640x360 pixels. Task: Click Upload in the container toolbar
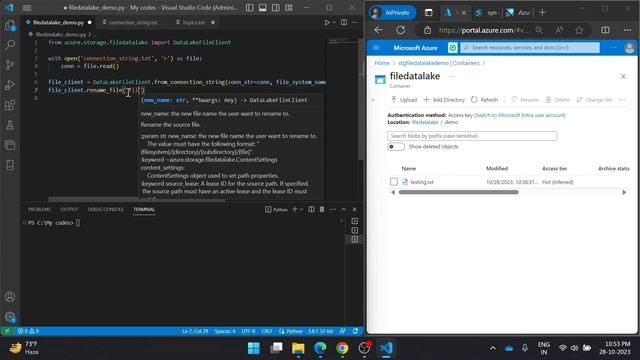tap(404, 100)
